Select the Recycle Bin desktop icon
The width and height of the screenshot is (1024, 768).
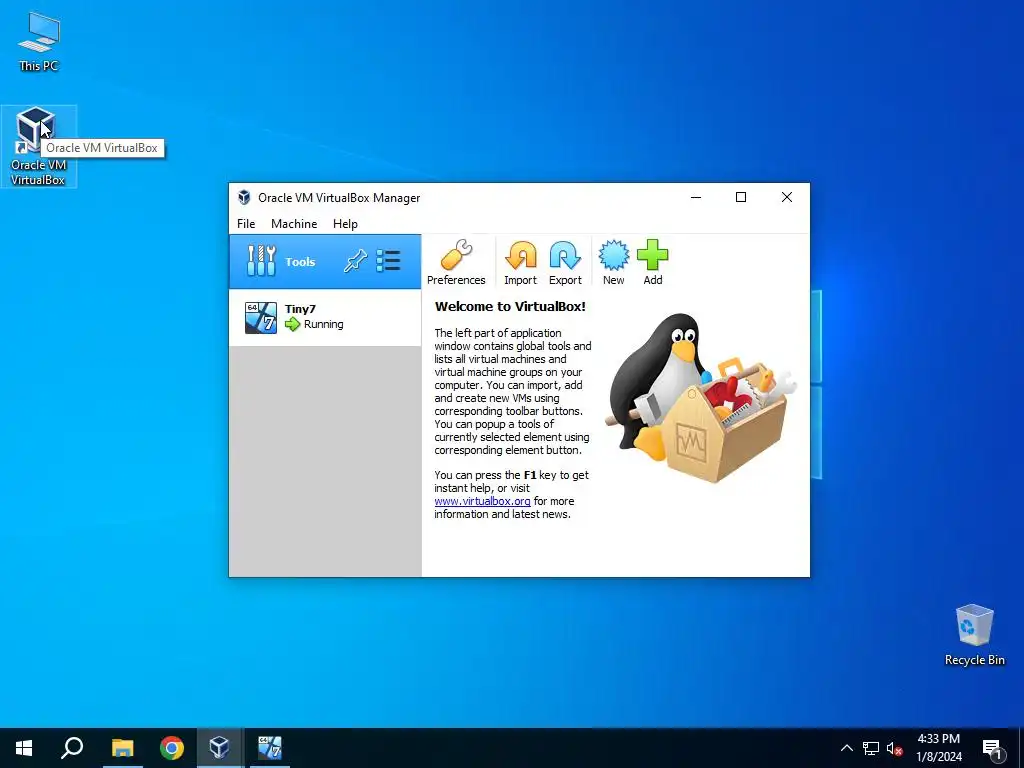pos(974,634)
